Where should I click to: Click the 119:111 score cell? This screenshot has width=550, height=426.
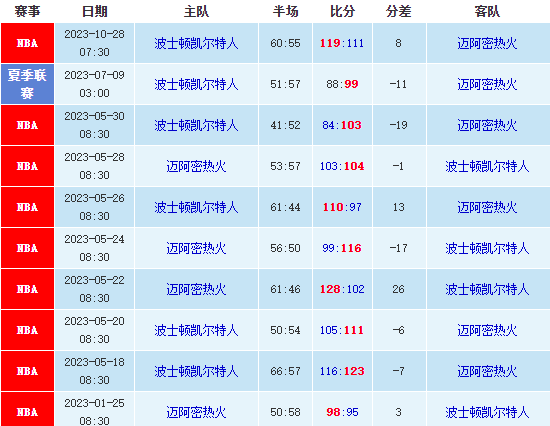click(342, 43)
